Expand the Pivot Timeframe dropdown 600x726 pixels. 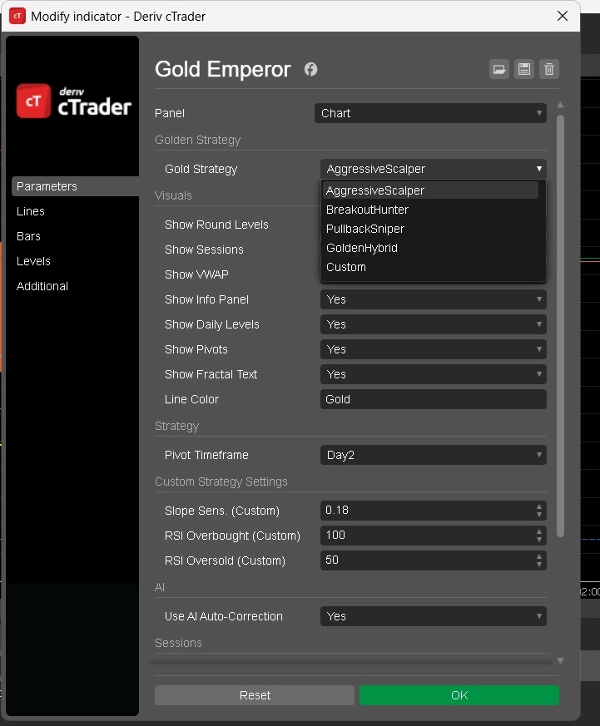(x=433, y=455)
